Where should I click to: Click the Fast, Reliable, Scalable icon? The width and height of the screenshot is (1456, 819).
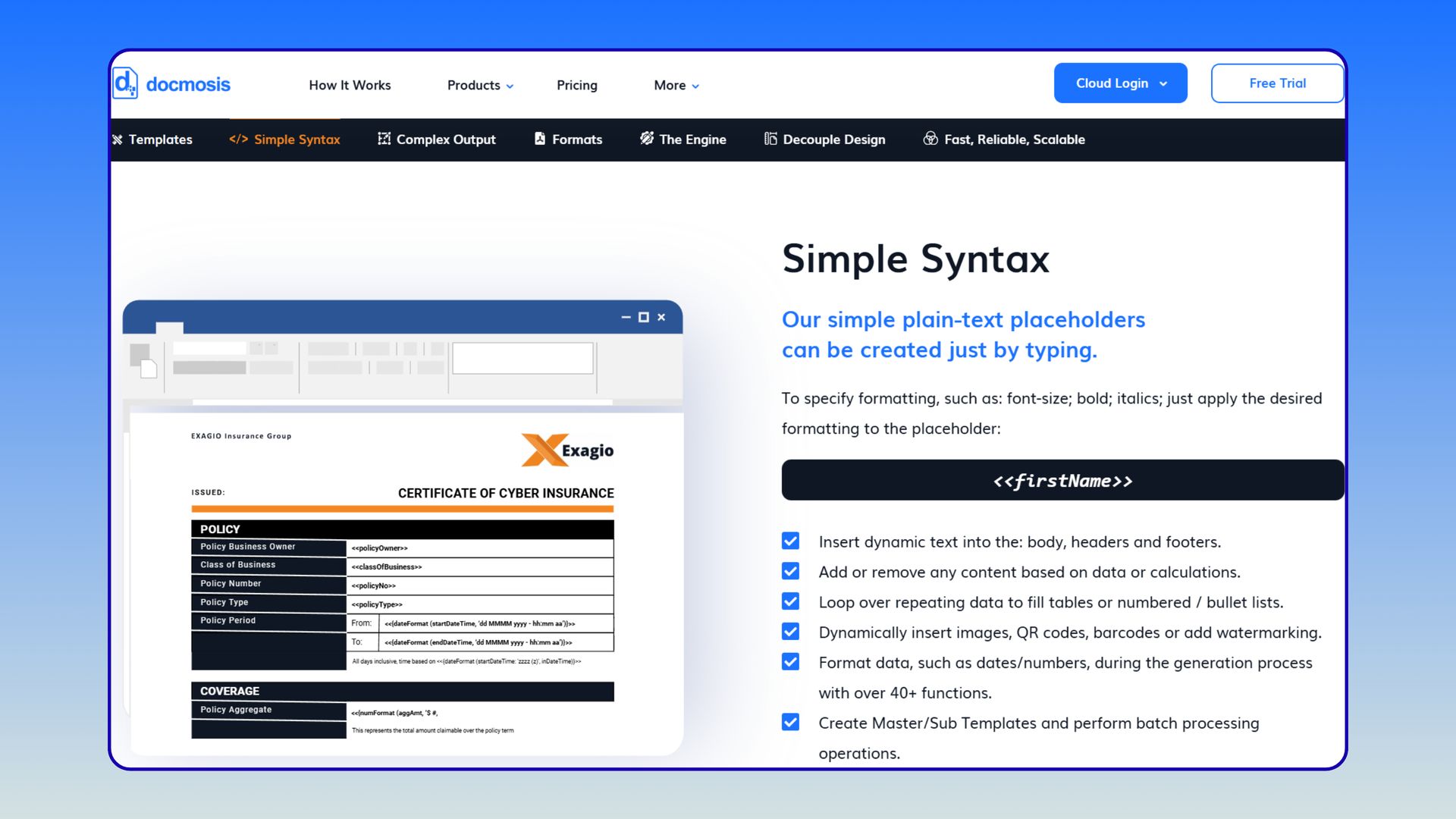tap(930, 139)
